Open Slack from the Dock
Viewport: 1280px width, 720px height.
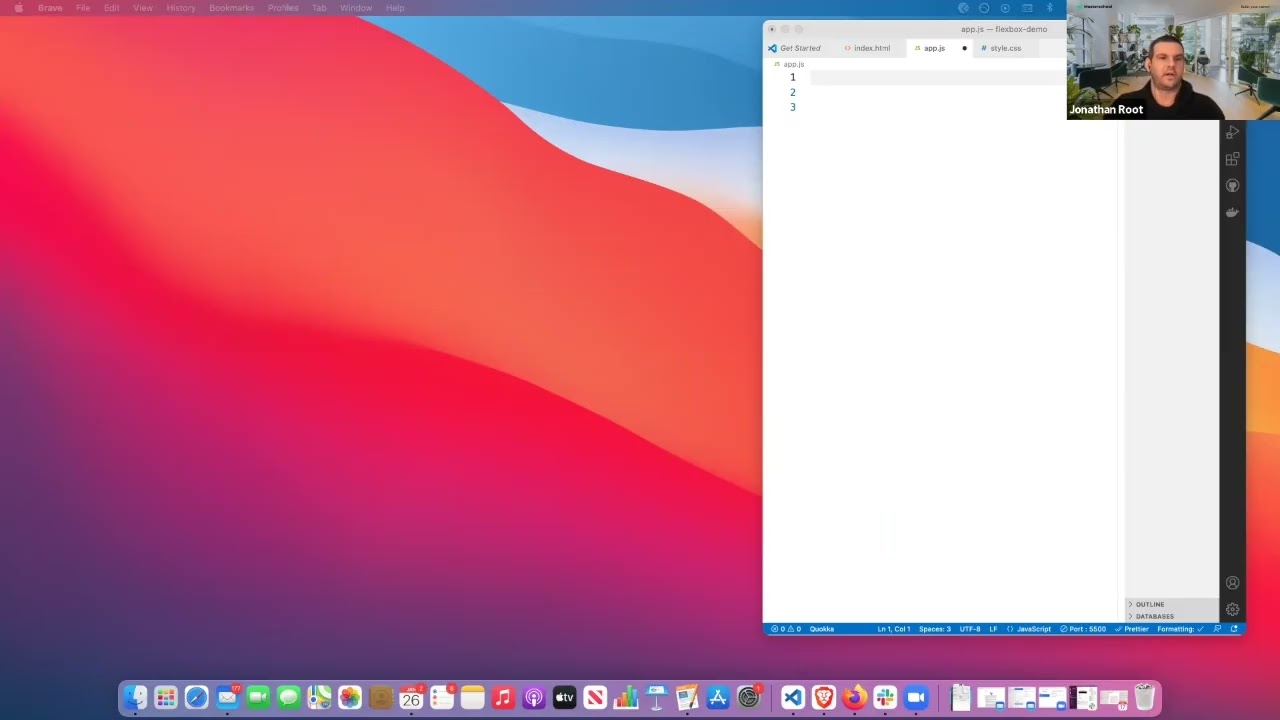coord(885,697)
